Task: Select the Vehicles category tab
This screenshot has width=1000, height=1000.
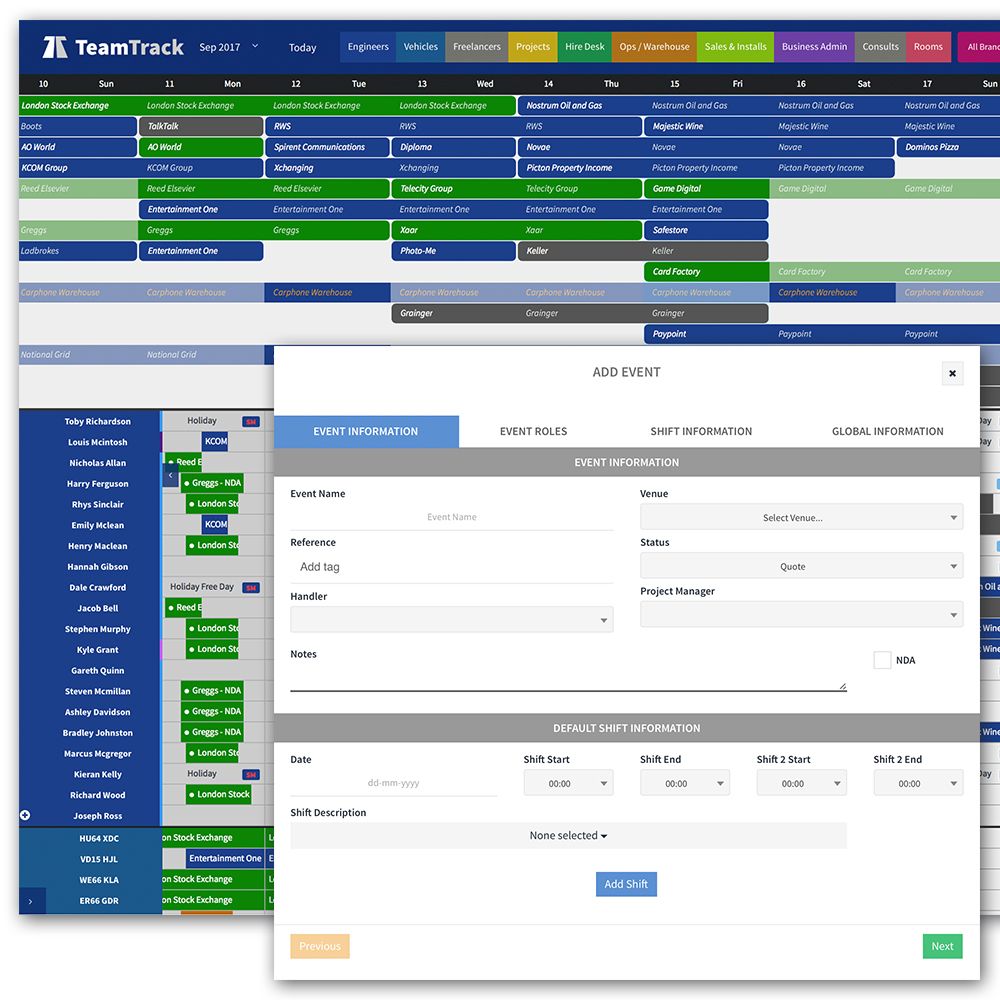Action: [421, 47]
